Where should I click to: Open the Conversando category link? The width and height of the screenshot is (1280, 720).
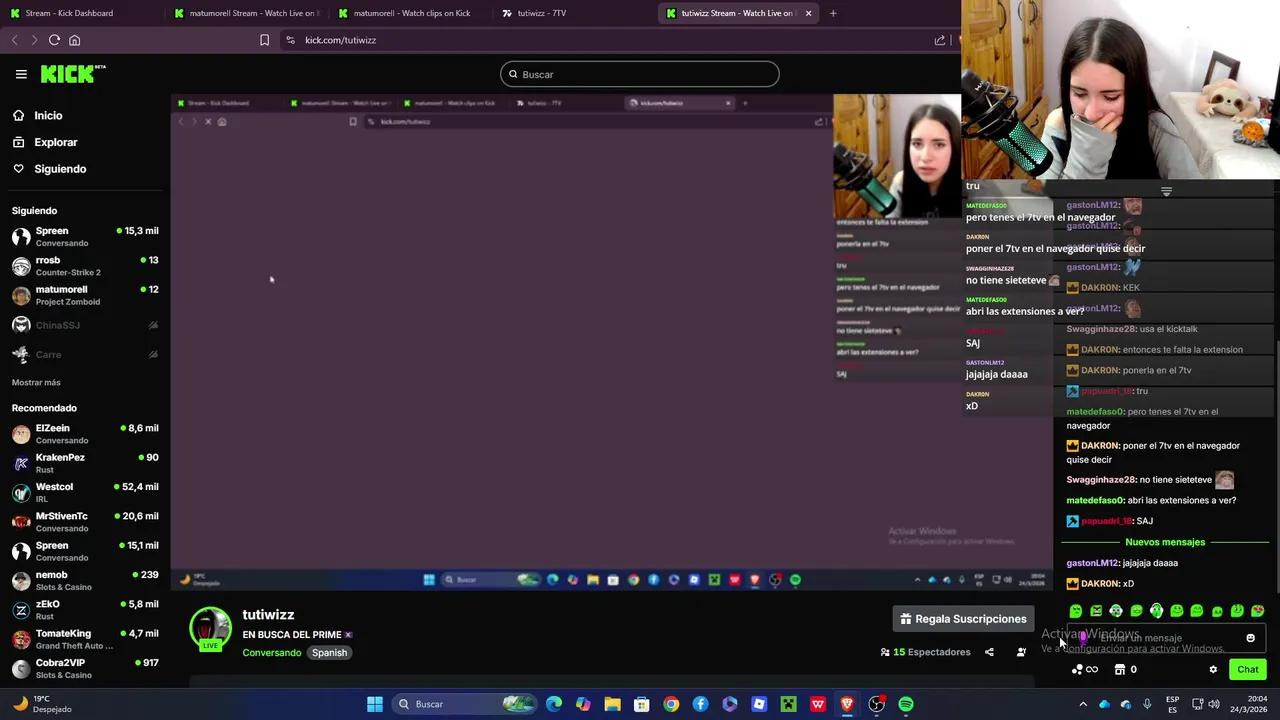tap(272, 653)
